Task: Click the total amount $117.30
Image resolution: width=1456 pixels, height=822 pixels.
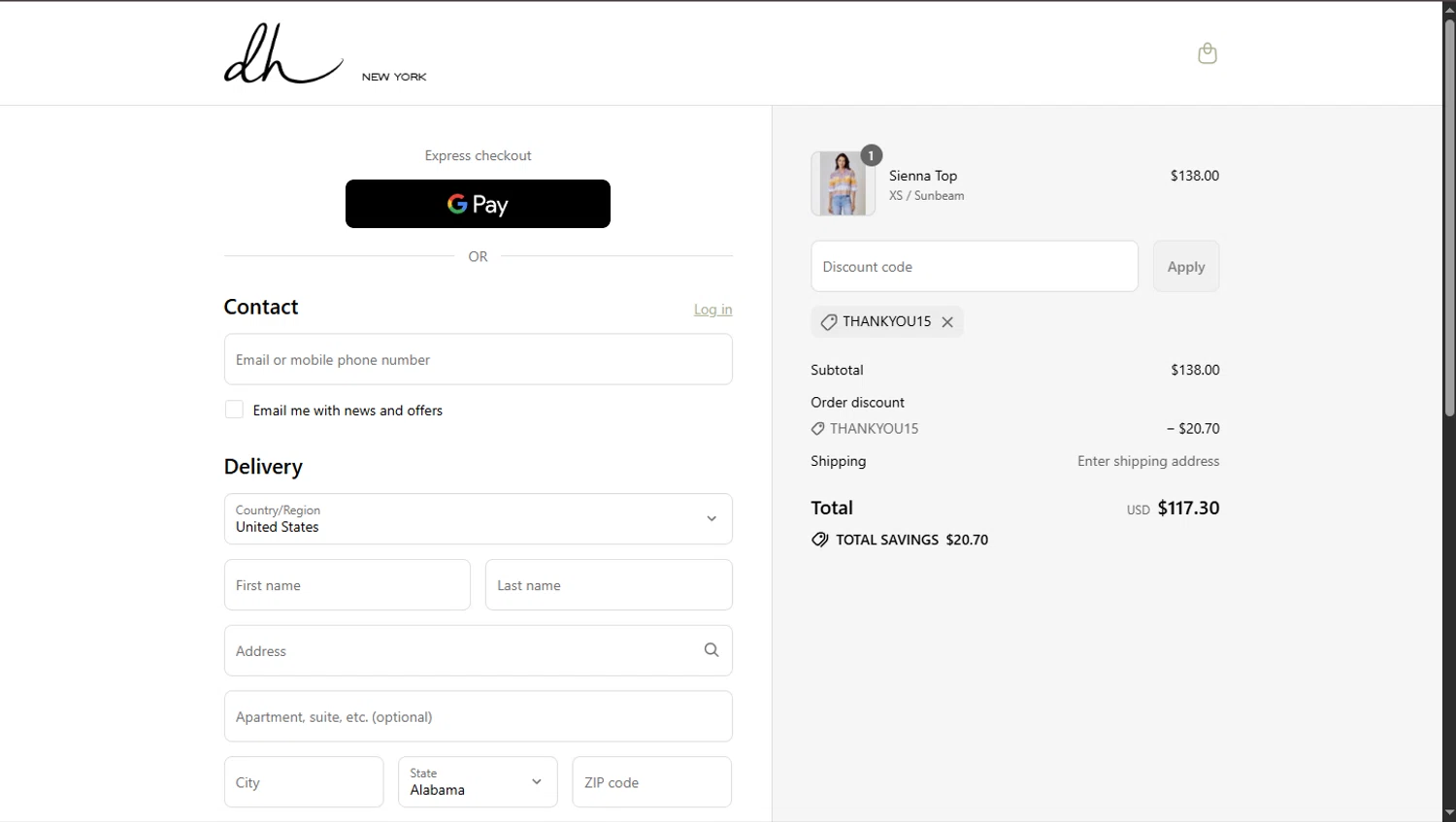Action: 1189,509
